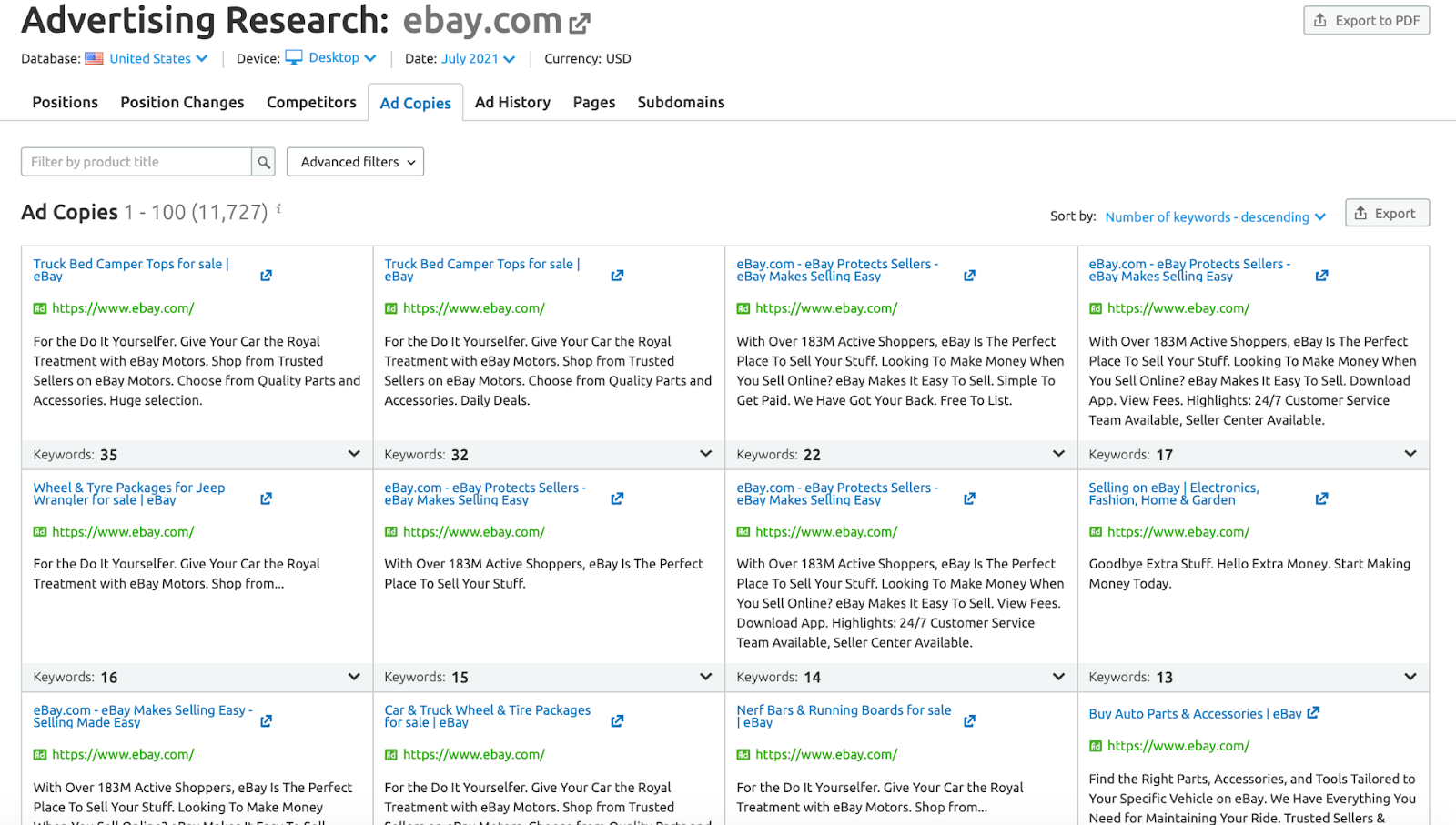Click the ebay.com domain name in the heading

click(482, 20)
